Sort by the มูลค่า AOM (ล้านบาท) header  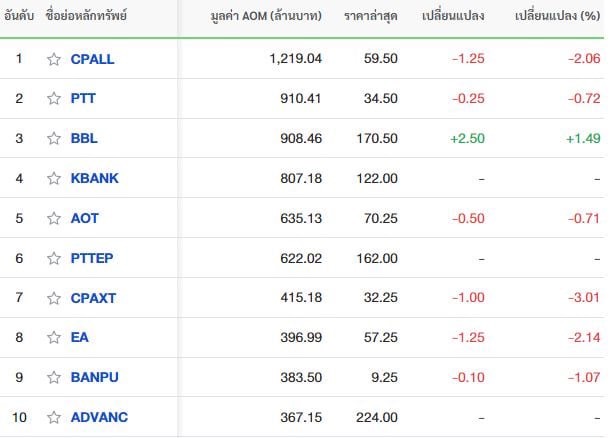(266, 16)
